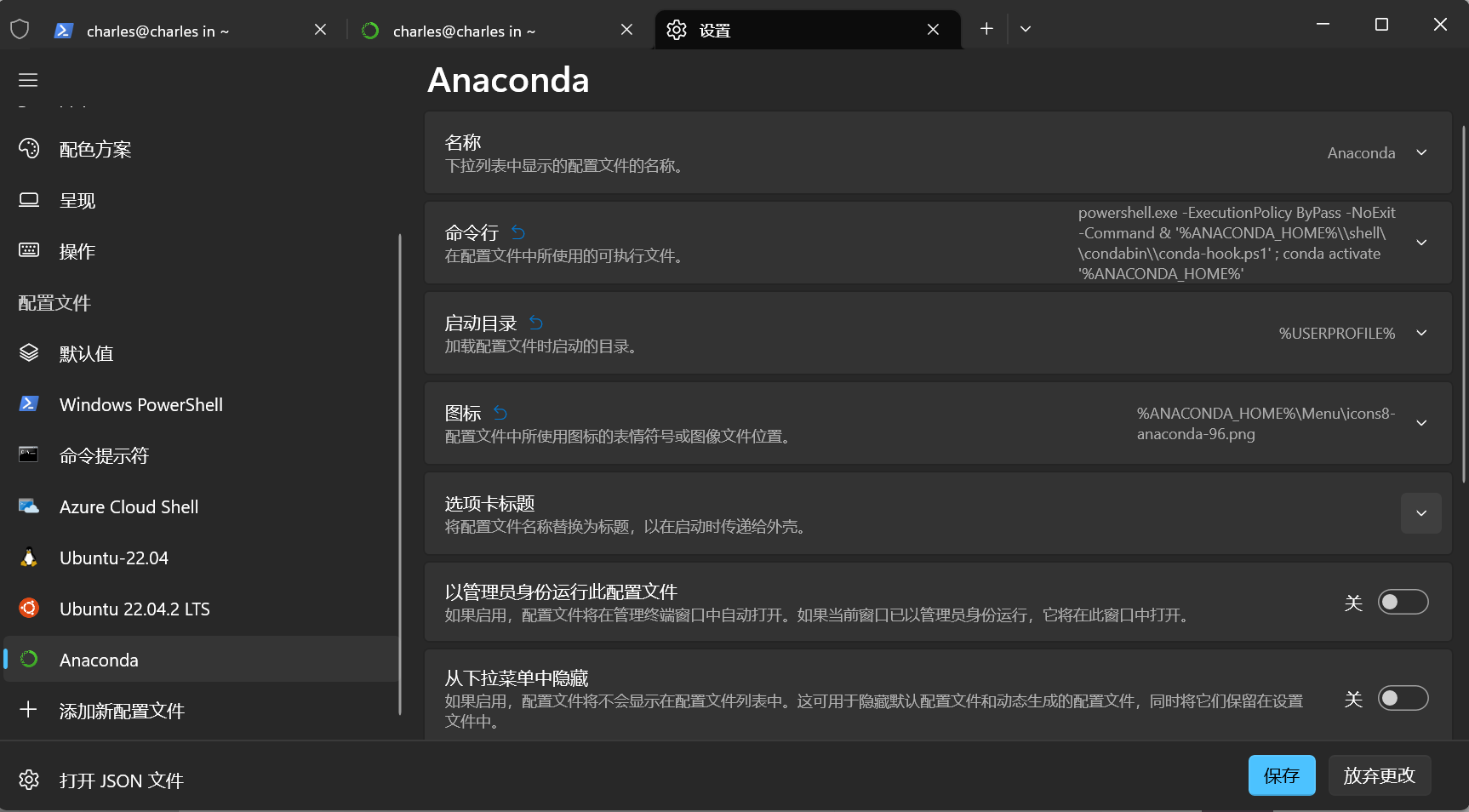Image resolution: width=1469 pixels, height=812 pixels.
Task: Select the Windows PowerShell profile icon
Action: pos(28,404)
